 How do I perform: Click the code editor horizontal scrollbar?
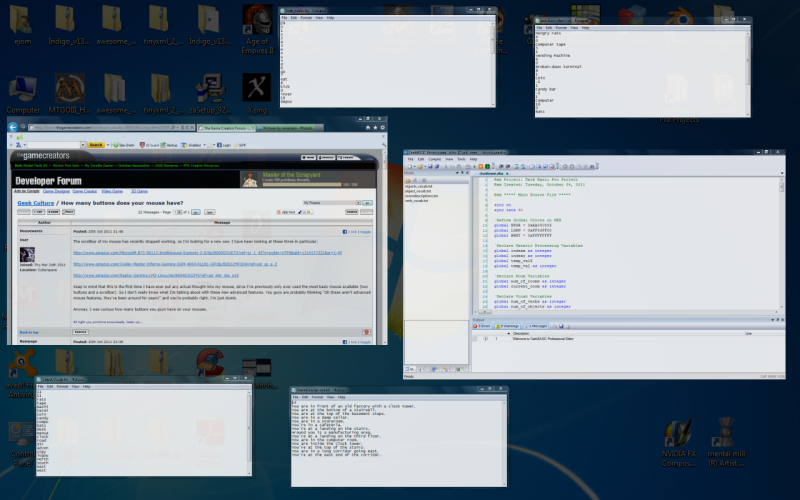pos(627,312)
